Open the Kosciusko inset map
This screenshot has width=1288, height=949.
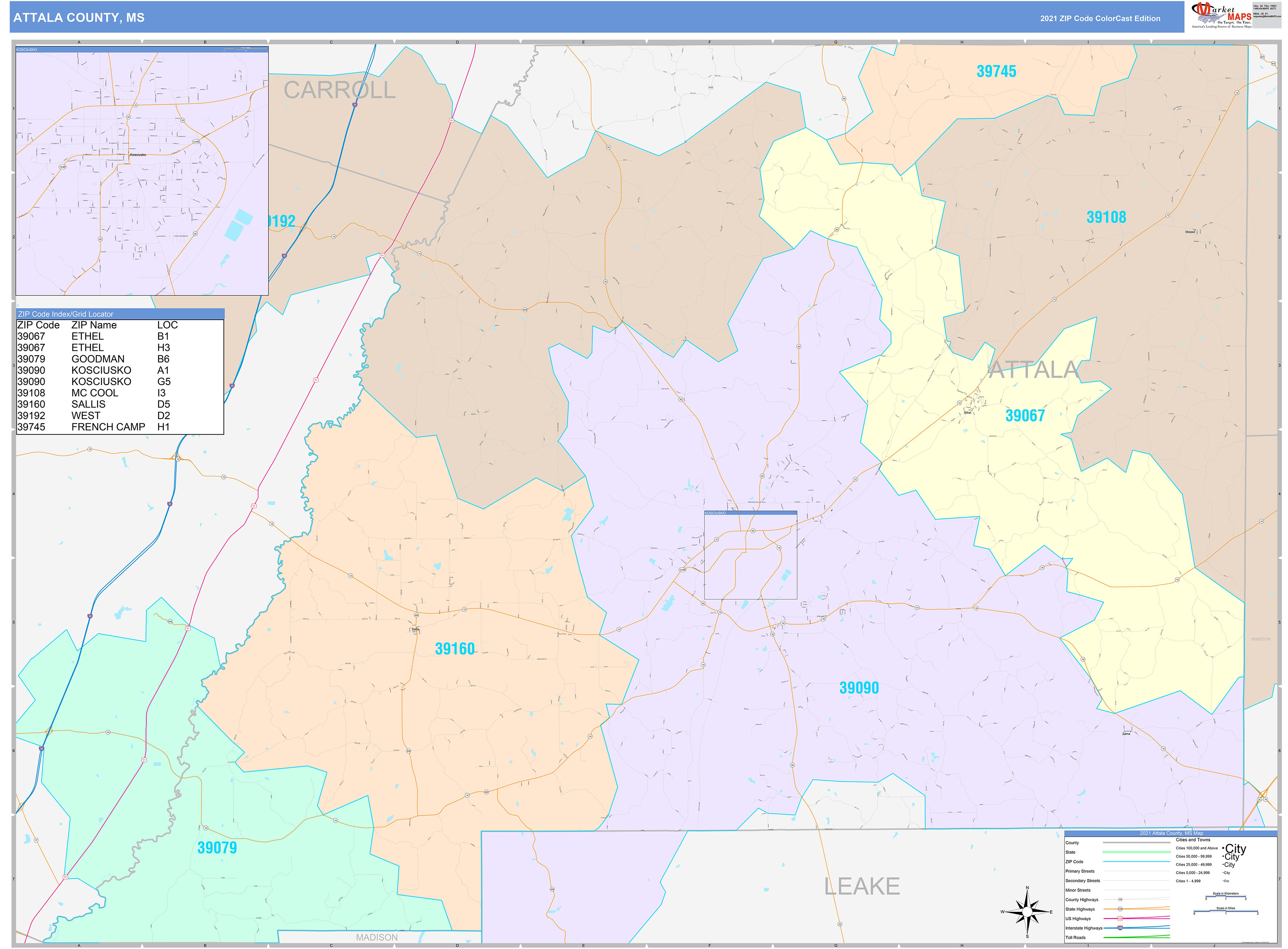click(142, 170)
